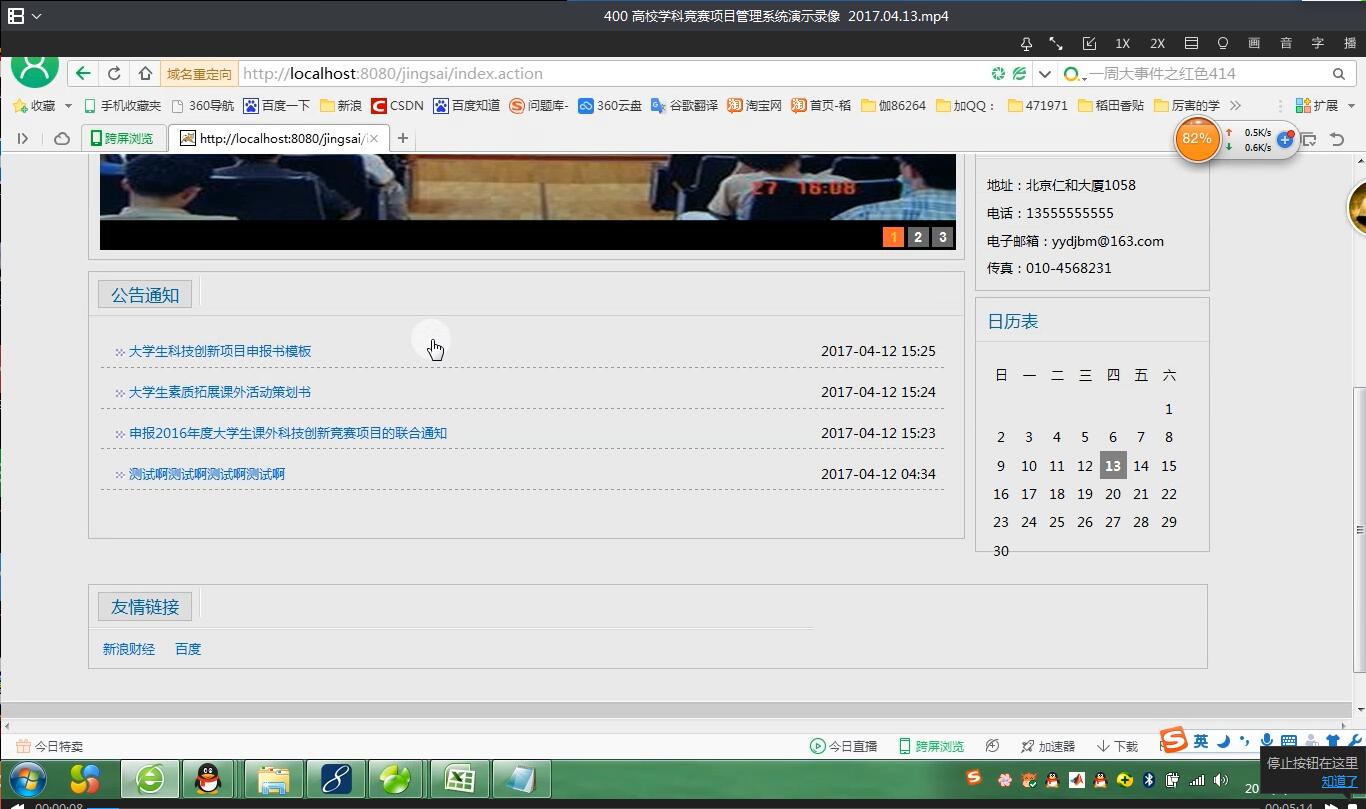The height and width of the screenshot is (809, 1366).
Task: Click 今日特卖 in status bar
Action: click(50, 746)
